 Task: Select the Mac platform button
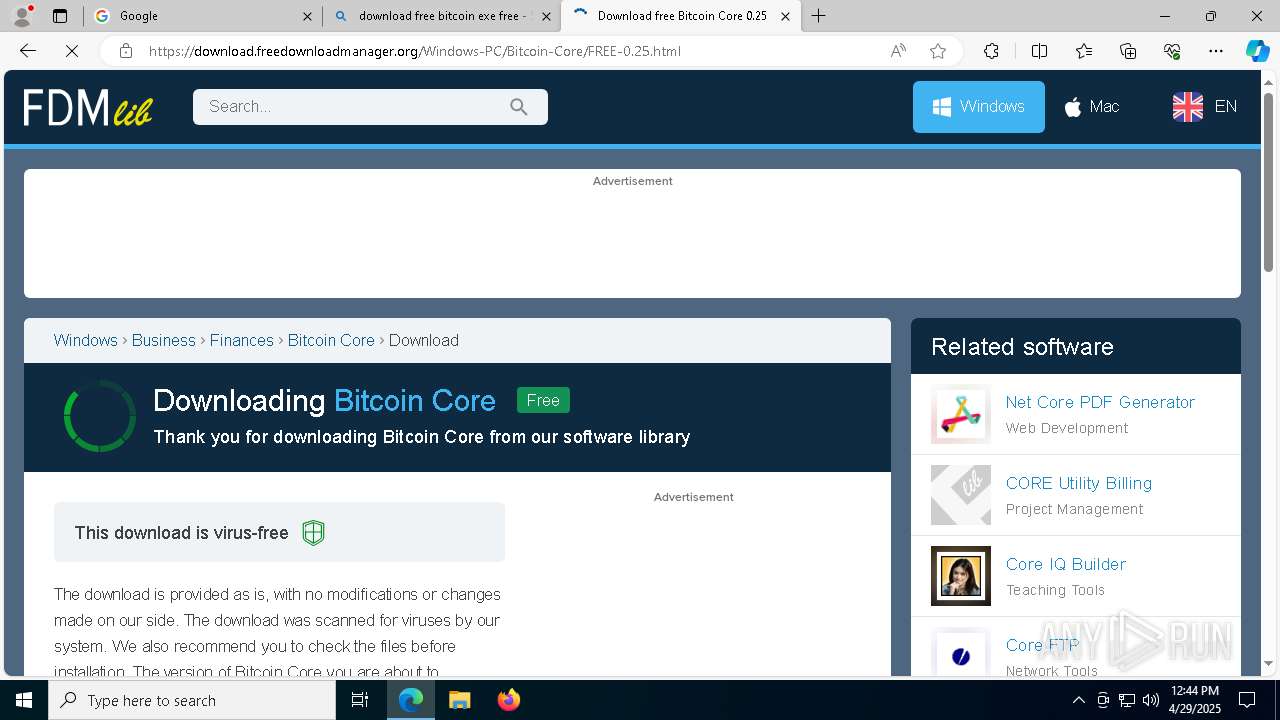click(1091, 107)
